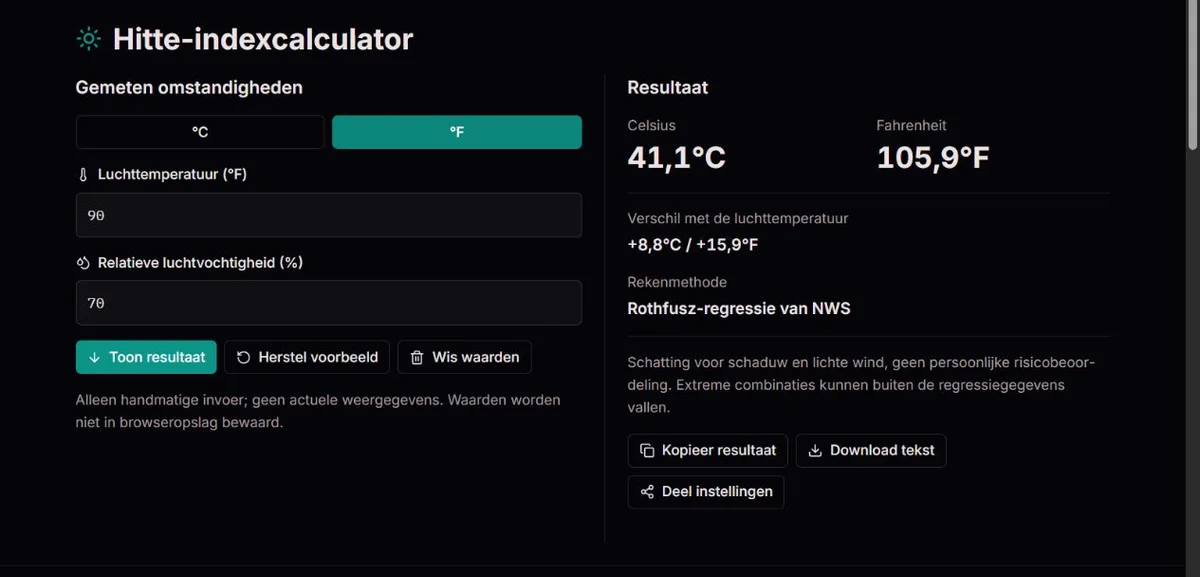Image resolution: width=1200 pixels, height=577 pixels.
Task: Click the sun icon beside Hitte-indexcalculator title
Action: pyautogui.click(x=89, y=39)
